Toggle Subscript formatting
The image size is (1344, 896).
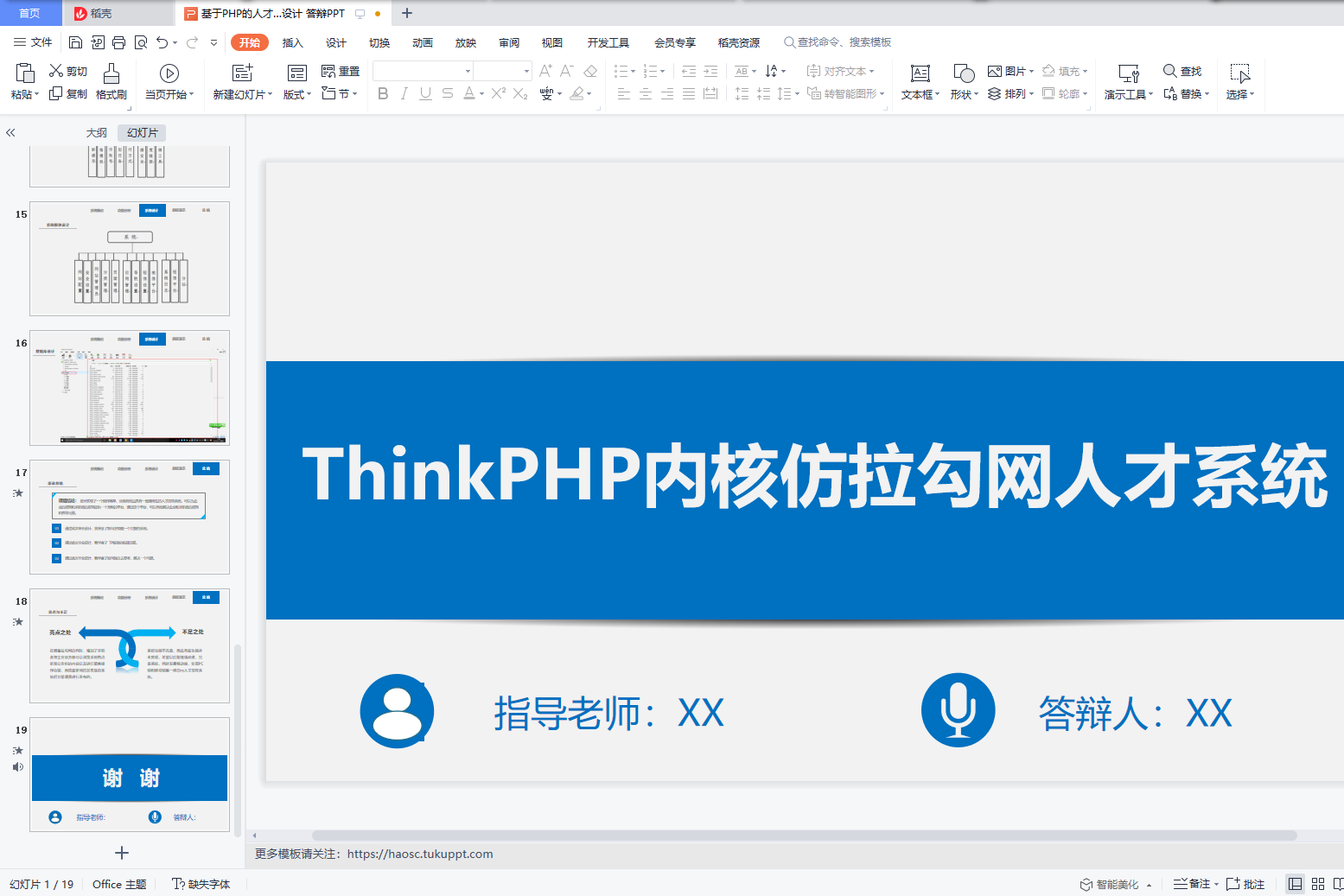[x=520, y=93]
